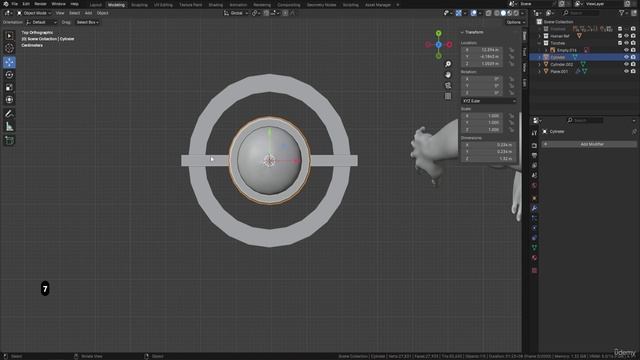Click the blue Z axis on the gizmo
Screen dimensions: 640x360
[438, 44]
